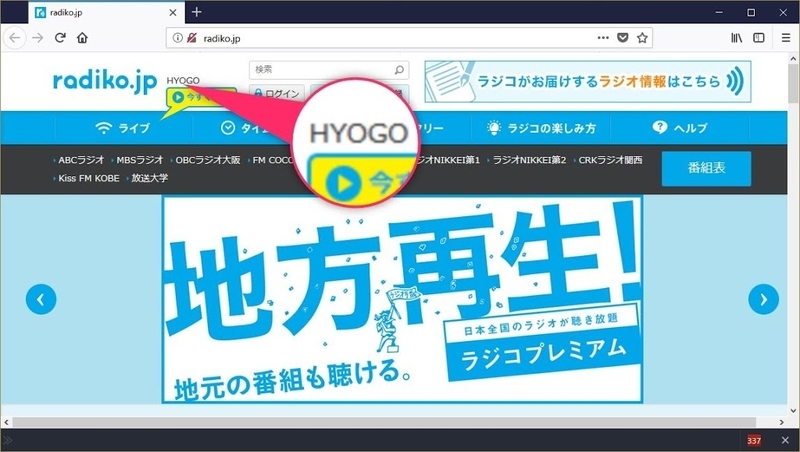
Task: Close the bottom developer bar
Action: pos(785,440)
